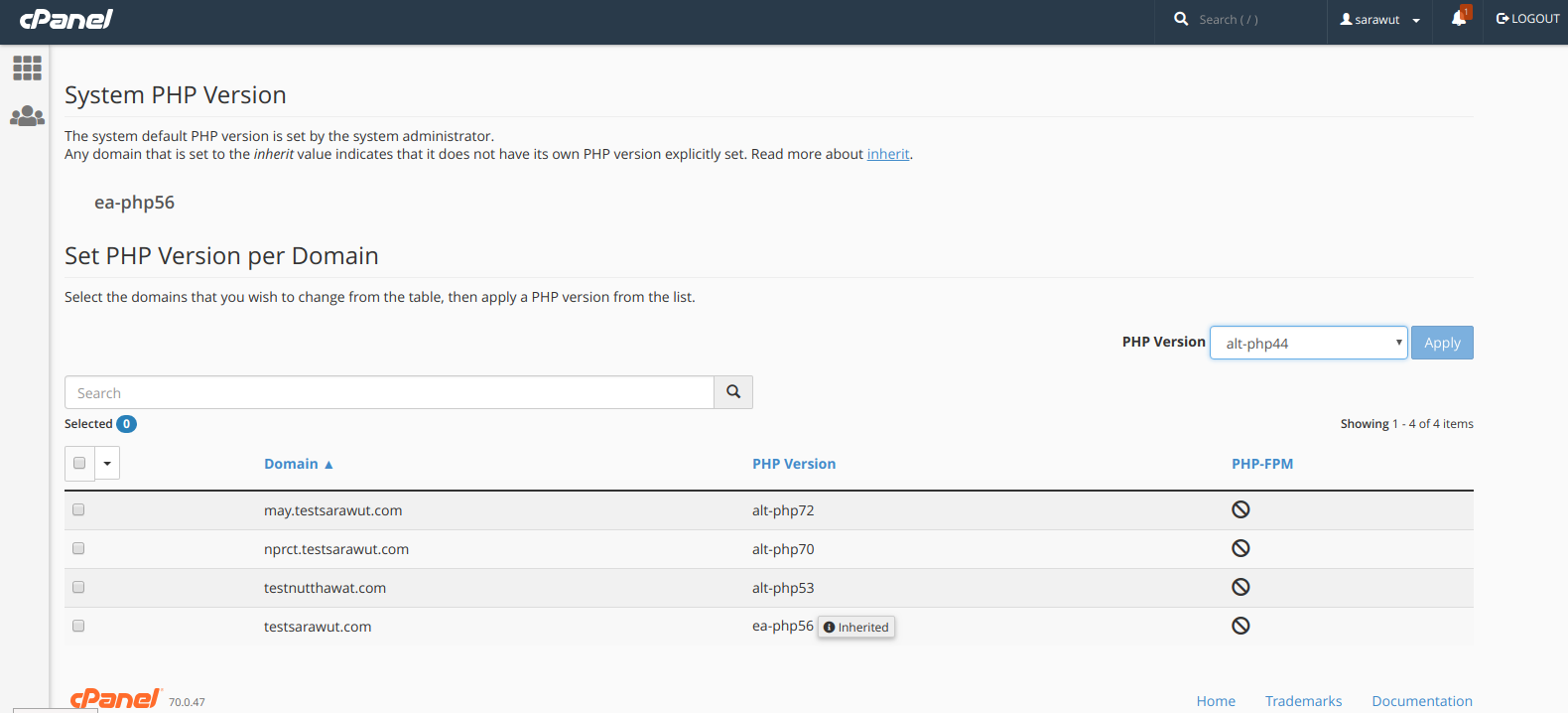The width and height of the screenshot is (1568, 713).
Task: Expand the sarawut user account menu
Action: coord(1379,20)
